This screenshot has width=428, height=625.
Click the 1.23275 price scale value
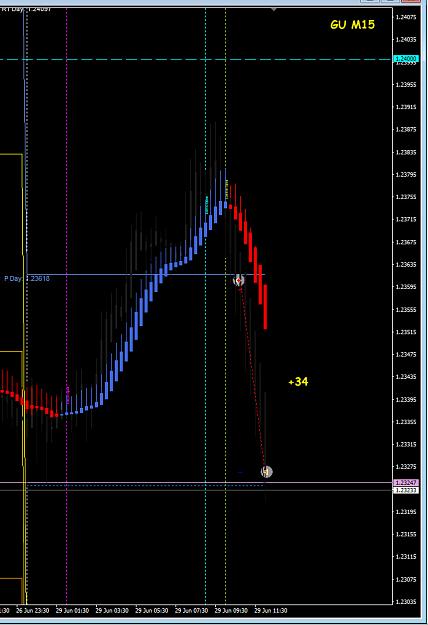(406, 466)
